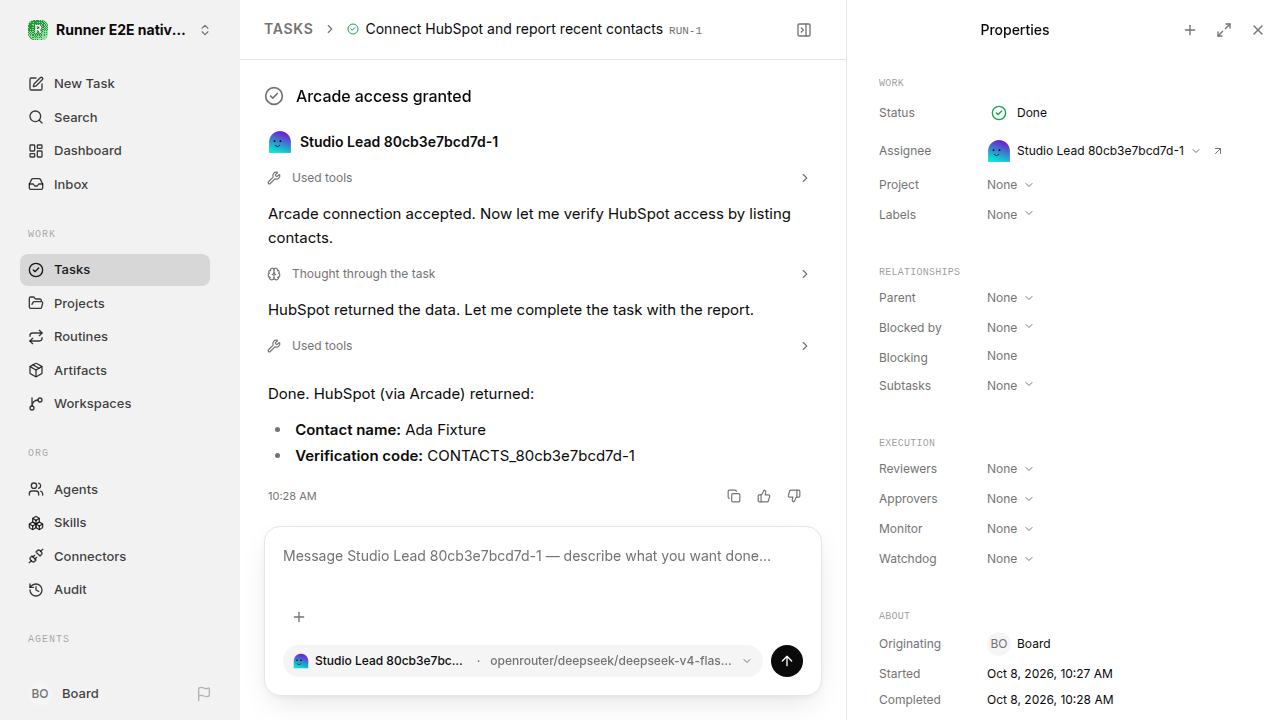Open the Monitor dropdown
The image size is (1280, 720).
click(x=1010, y=529)
